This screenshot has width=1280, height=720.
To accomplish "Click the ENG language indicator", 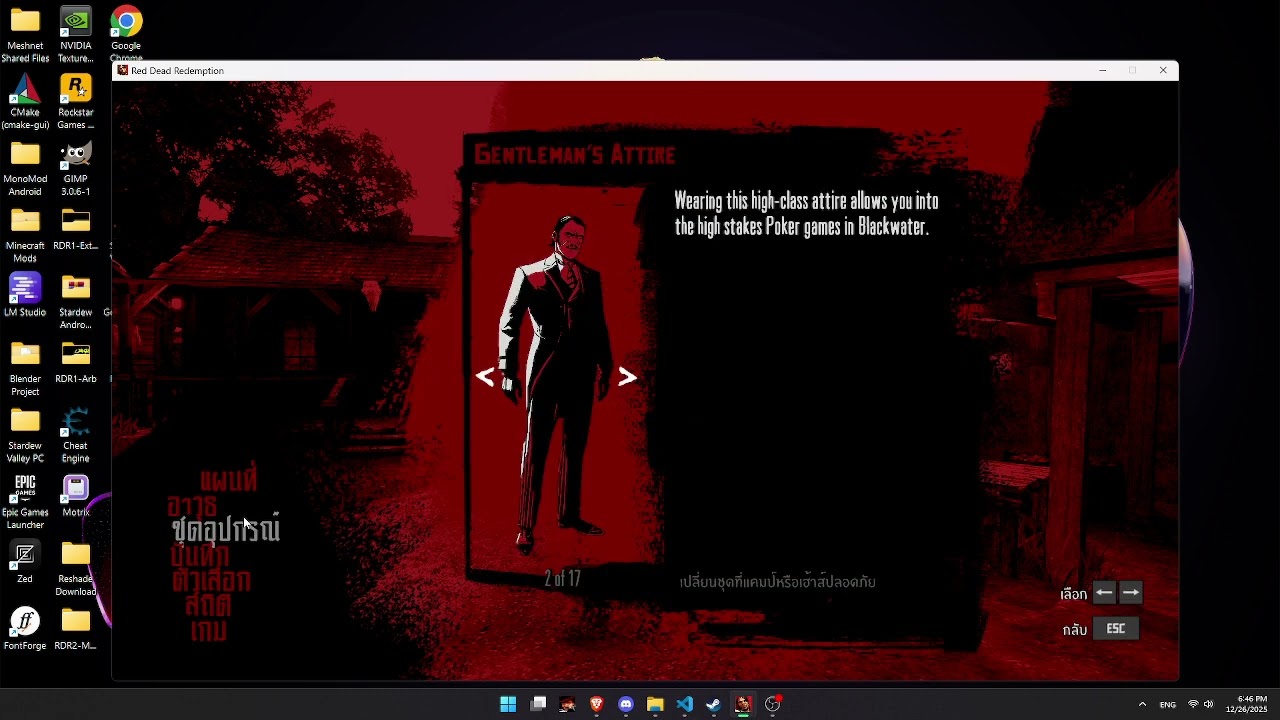I will pos(1168,705).
